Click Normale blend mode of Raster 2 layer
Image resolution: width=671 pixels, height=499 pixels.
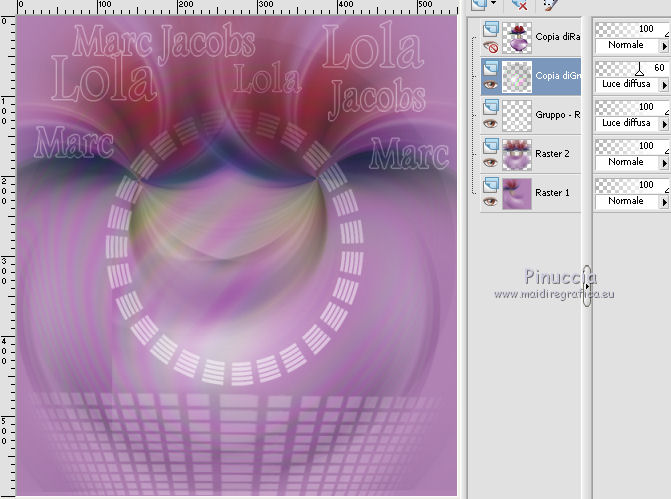pyautogui.click(x=626, y=162)
